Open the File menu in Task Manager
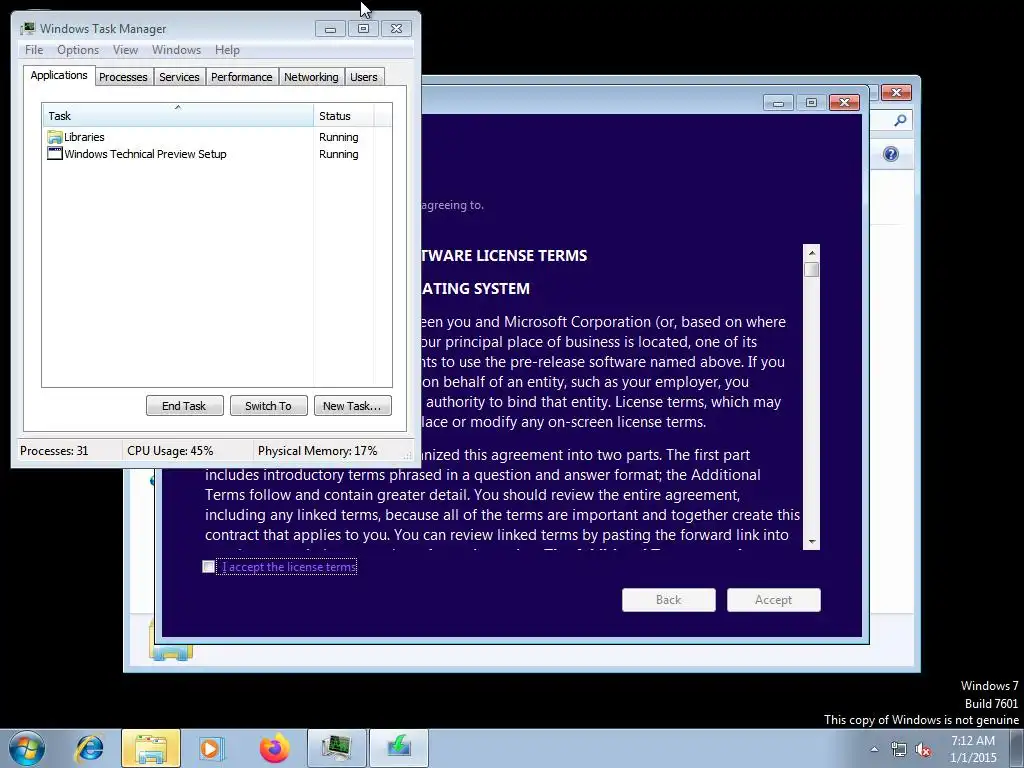 34,50
